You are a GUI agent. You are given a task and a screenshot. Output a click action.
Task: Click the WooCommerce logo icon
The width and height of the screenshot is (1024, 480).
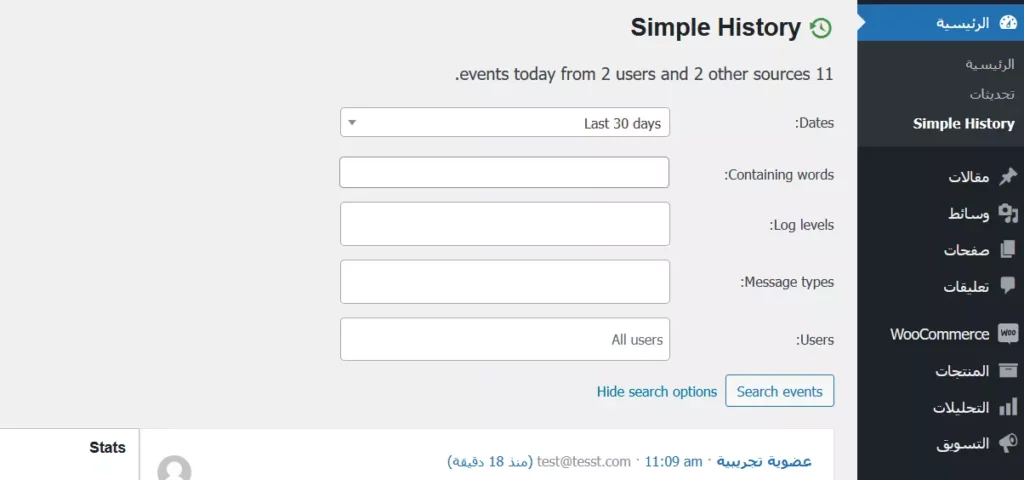[x=1007, y=334]
